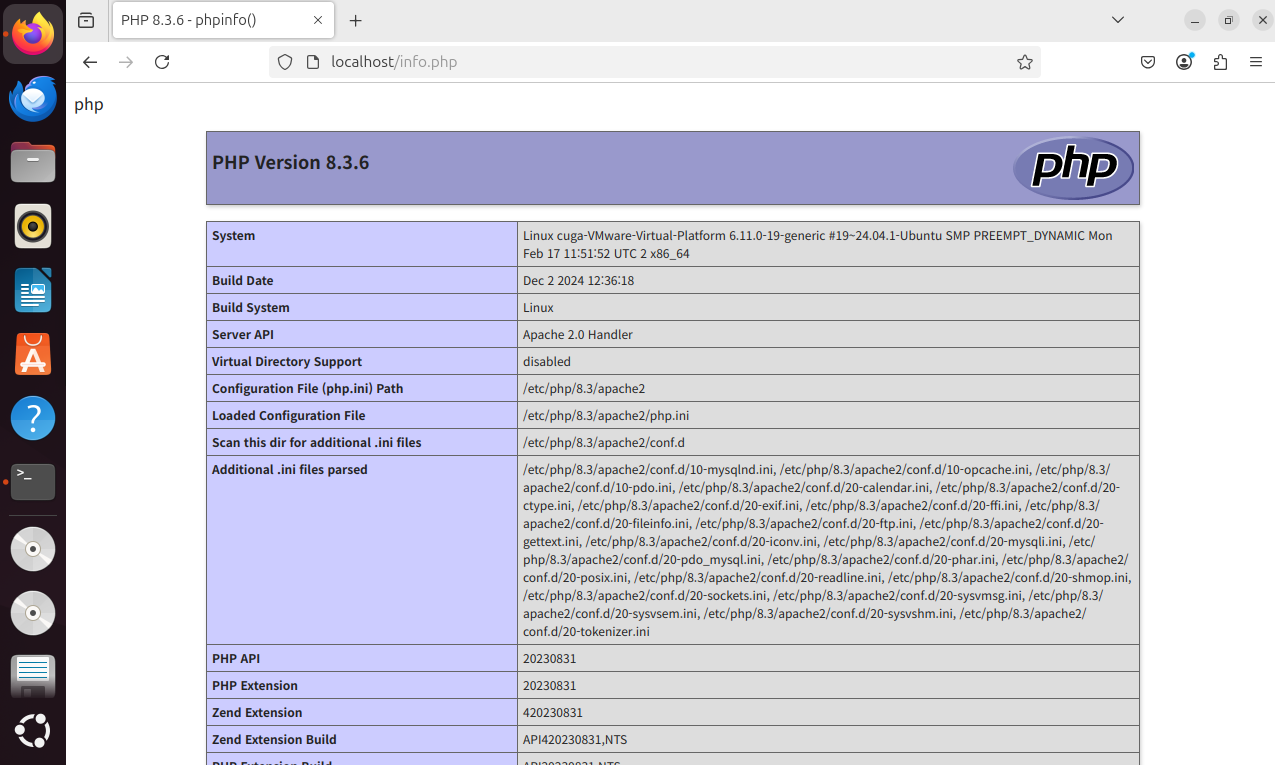Click the 'System' row label
Screen dimensions: 1275x765
point(233,236)
